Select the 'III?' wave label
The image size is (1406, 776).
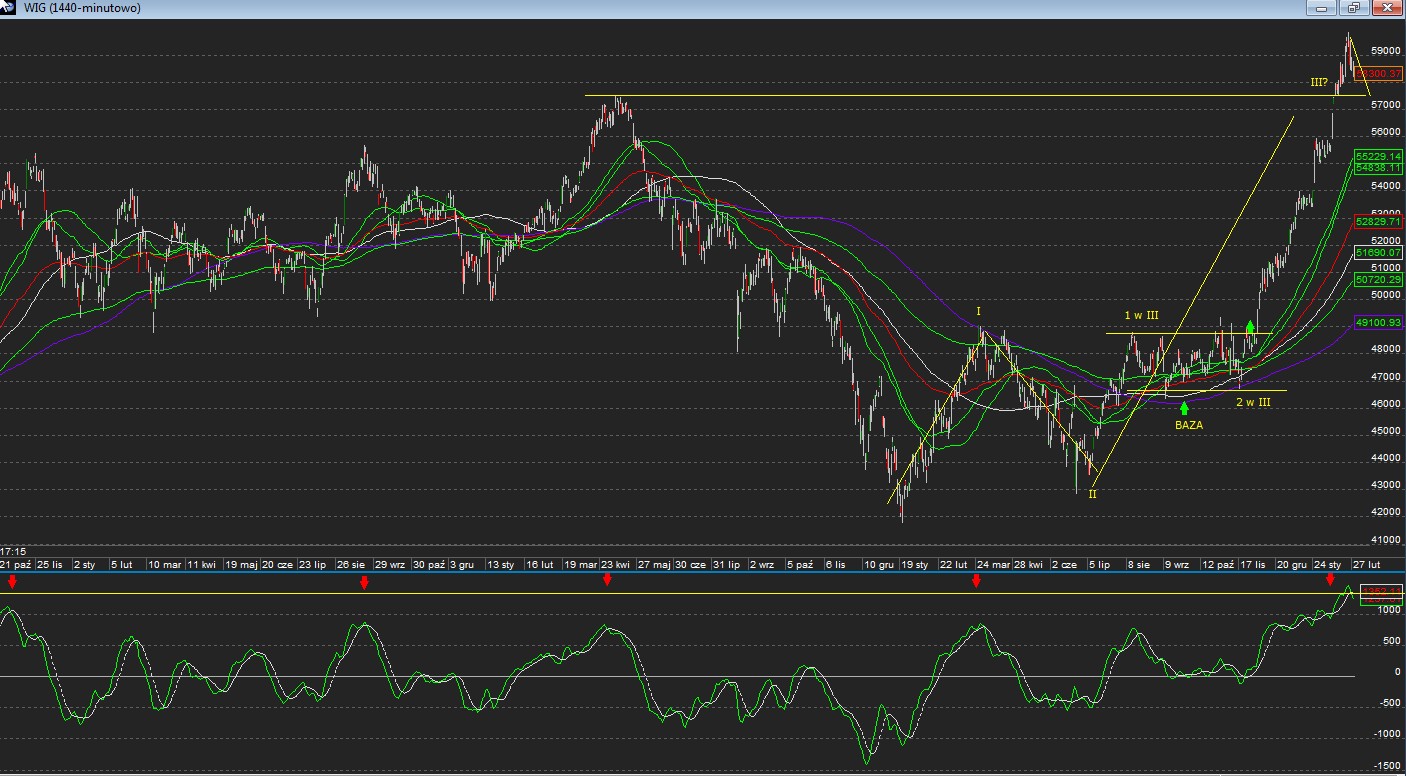click(1319, 82)
